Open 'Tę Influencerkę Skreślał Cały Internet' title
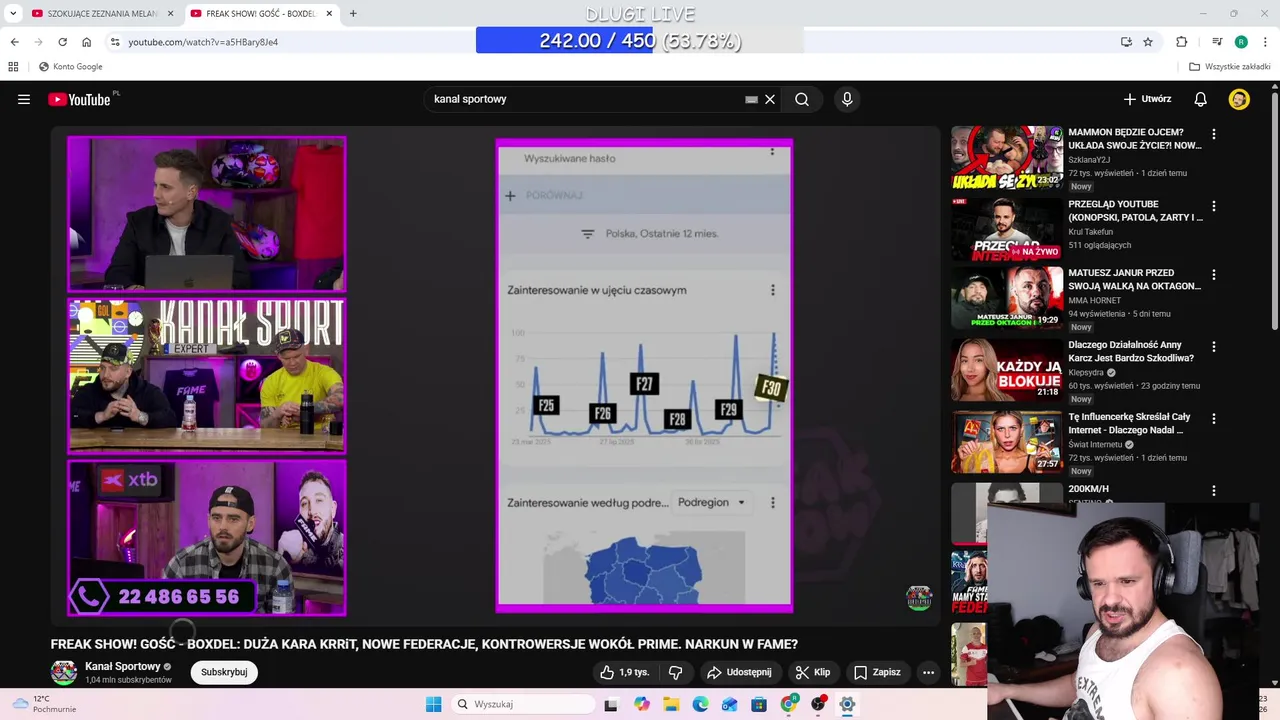This screenshot has width=1280, height=720. [1129, 423]
